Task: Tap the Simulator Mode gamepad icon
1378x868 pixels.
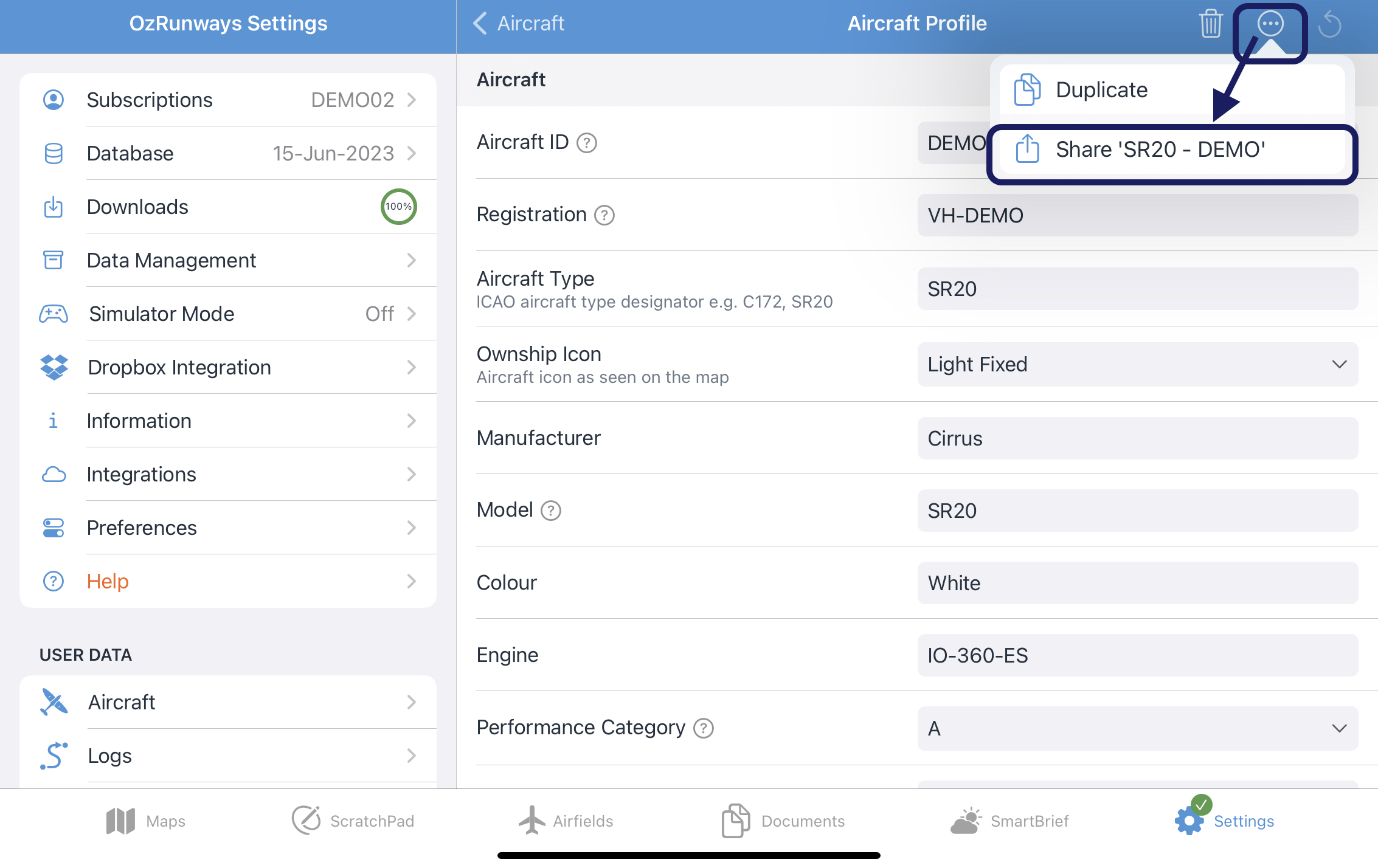Action: [54, 314]
